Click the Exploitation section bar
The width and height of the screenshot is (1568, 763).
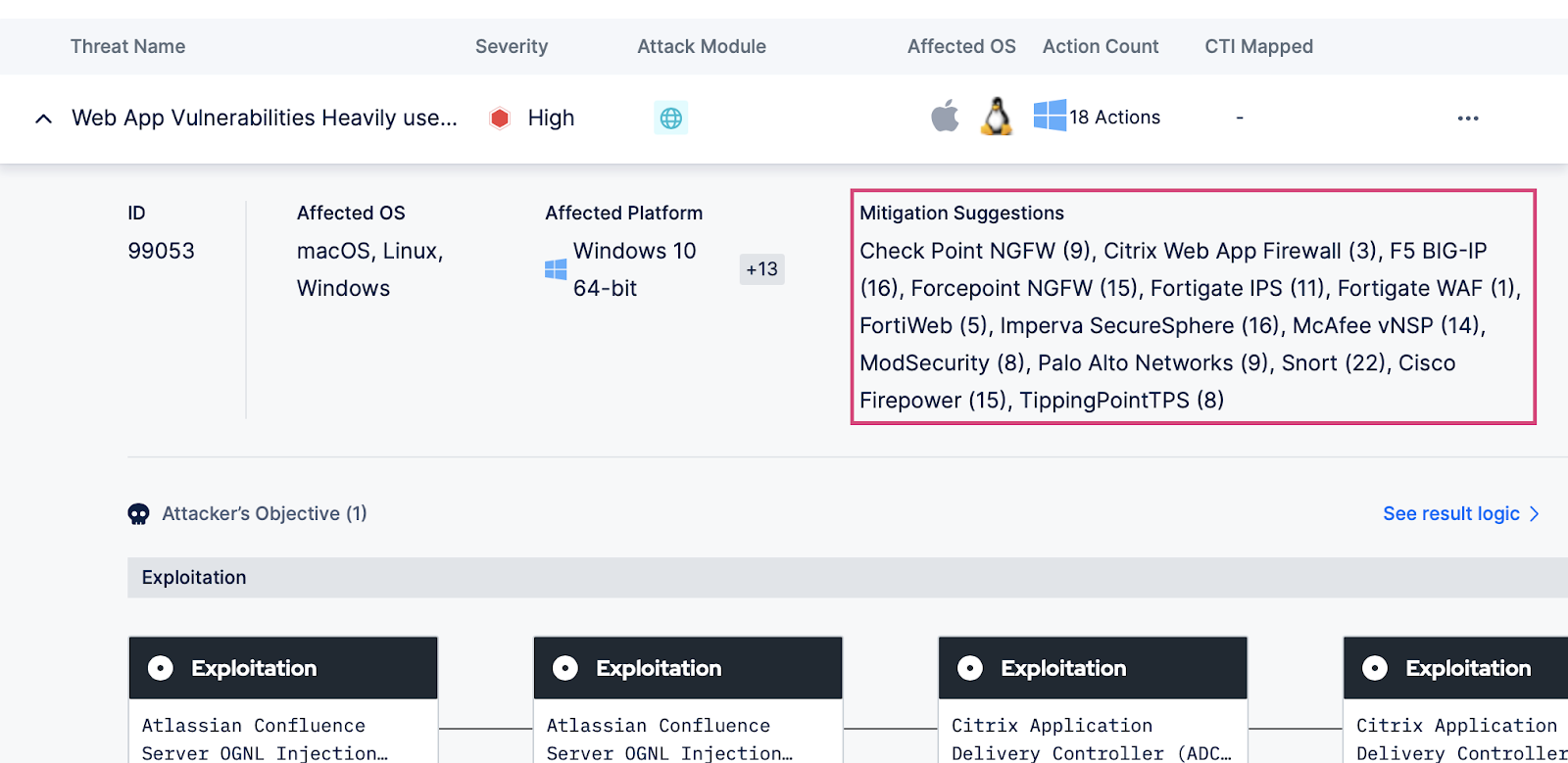[x=848, y=578]
